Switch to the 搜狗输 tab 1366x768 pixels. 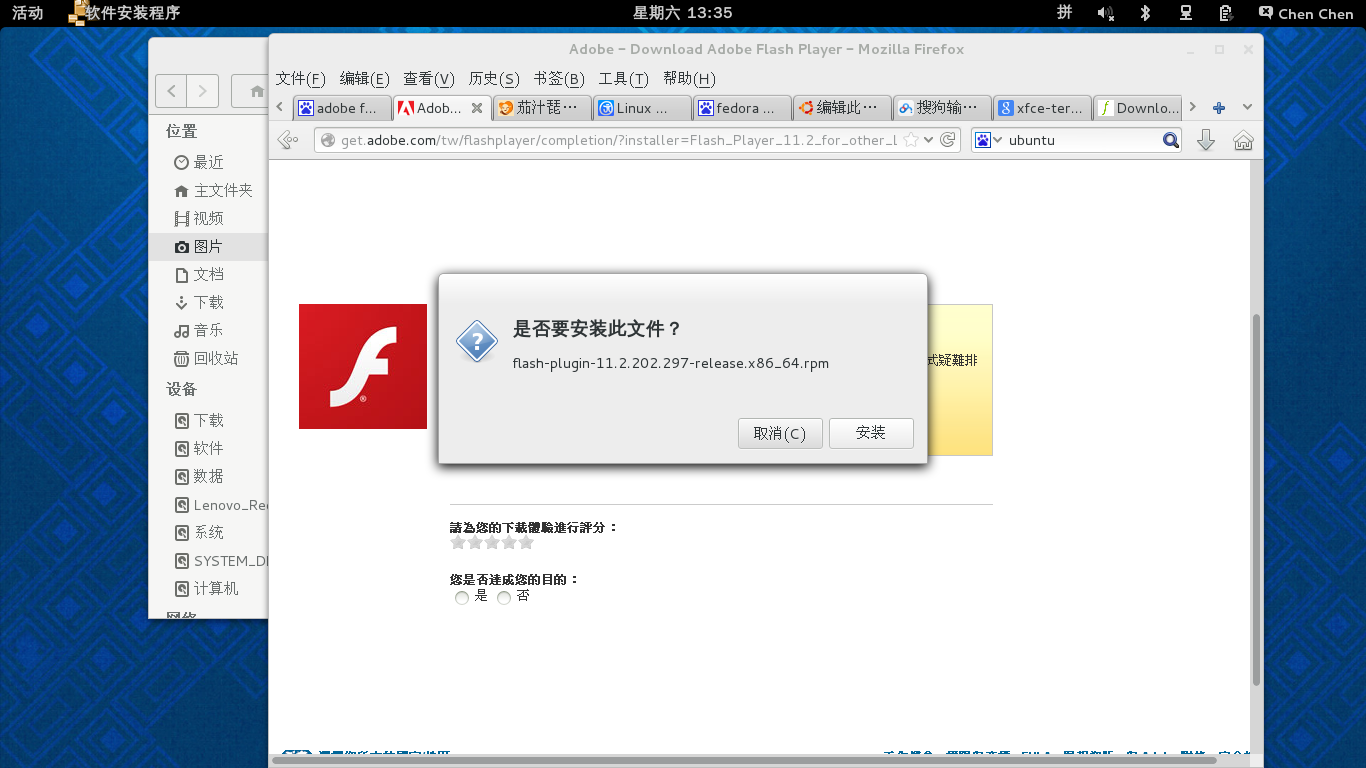[x=941, y=108]
